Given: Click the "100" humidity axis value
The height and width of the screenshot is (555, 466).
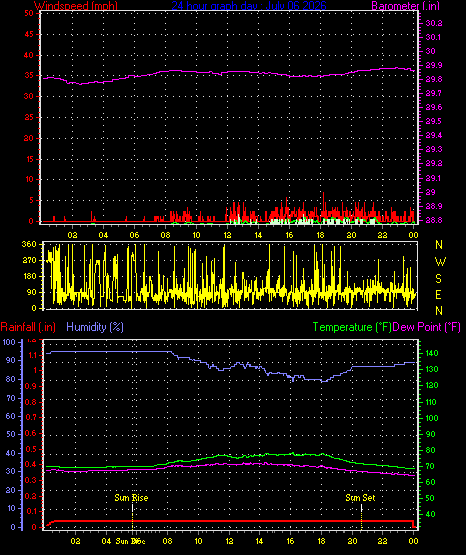Looking at the screenshot, I should 9,342.
